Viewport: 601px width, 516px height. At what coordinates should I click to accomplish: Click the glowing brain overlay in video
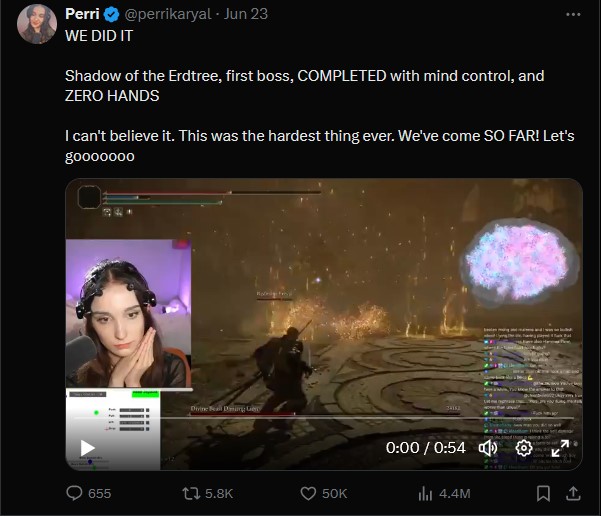tap(517, 261)
